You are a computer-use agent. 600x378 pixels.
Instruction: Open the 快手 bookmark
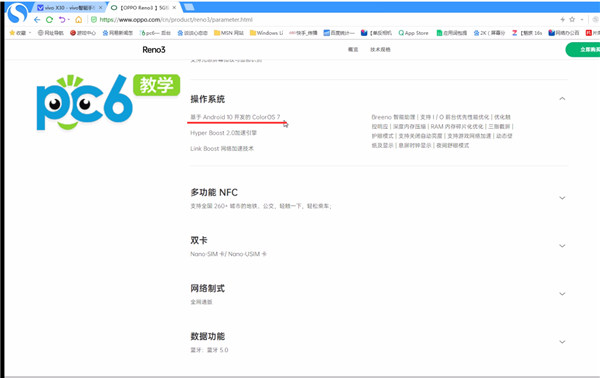(303, 33)
